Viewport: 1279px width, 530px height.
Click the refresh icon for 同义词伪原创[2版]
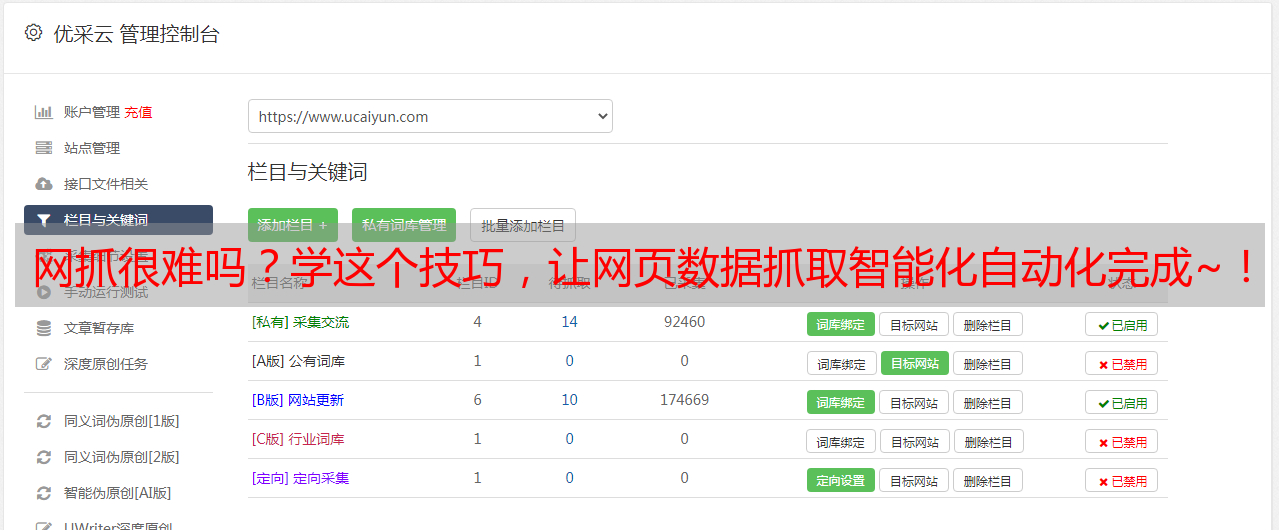(43, 457)
